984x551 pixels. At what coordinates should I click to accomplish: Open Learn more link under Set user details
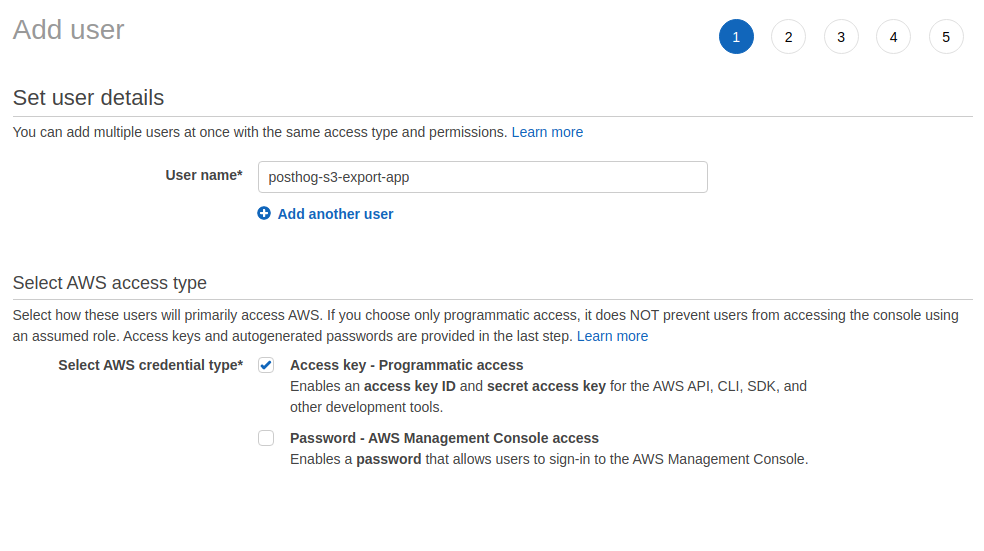pos(547,132)
